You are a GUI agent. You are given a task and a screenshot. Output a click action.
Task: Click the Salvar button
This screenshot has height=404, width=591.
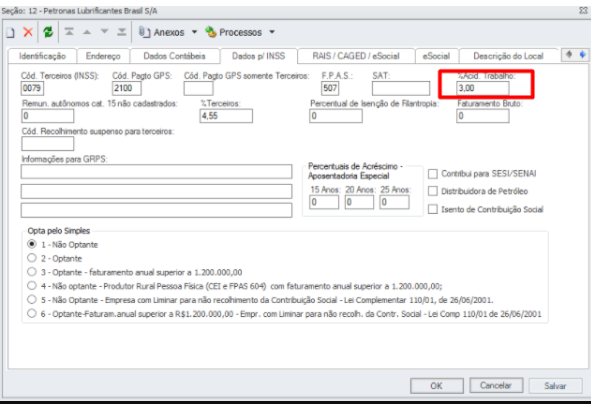point(555,386)
